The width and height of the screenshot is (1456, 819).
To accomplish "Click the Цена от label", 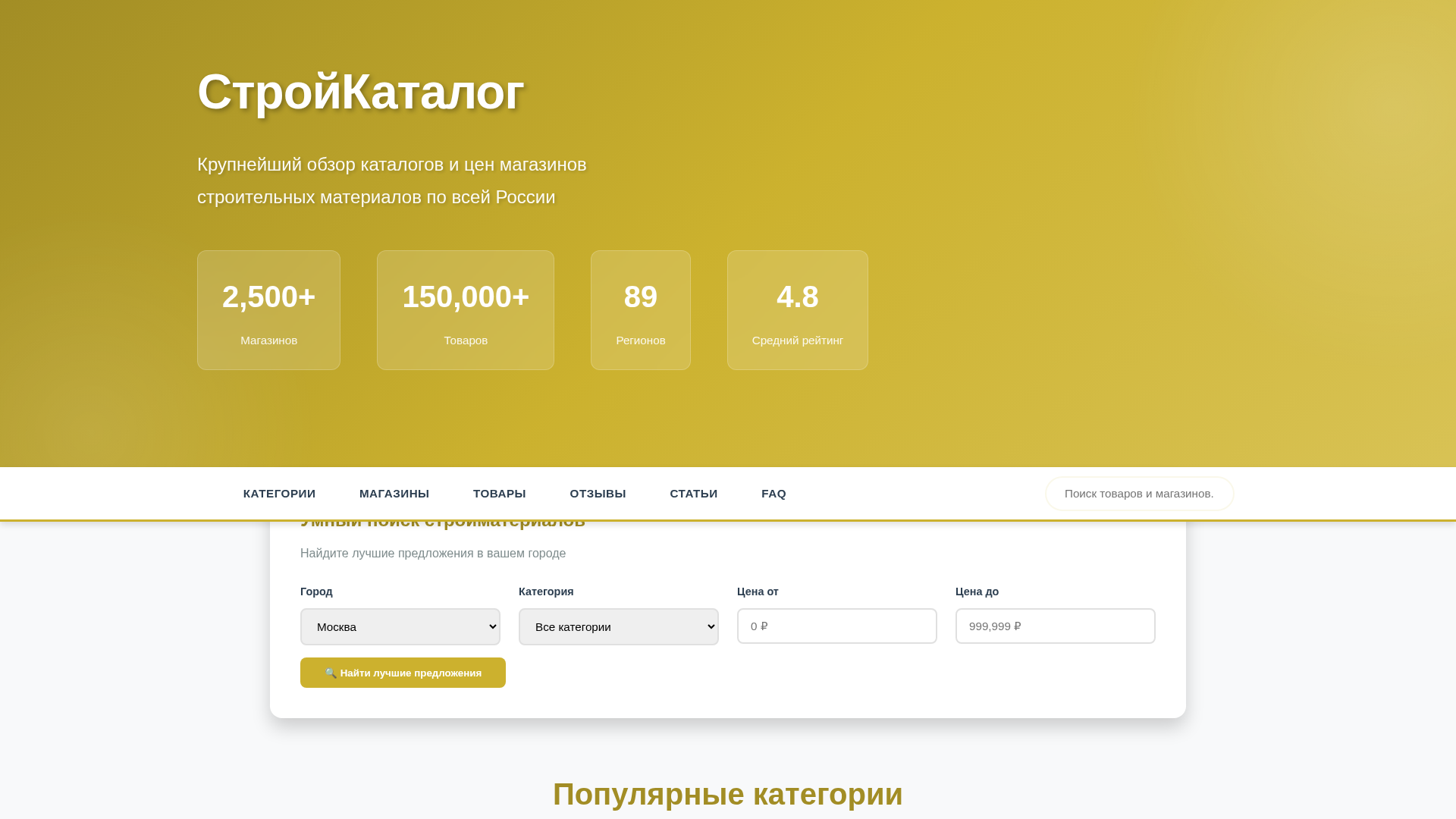I will [x=758, y=591].
